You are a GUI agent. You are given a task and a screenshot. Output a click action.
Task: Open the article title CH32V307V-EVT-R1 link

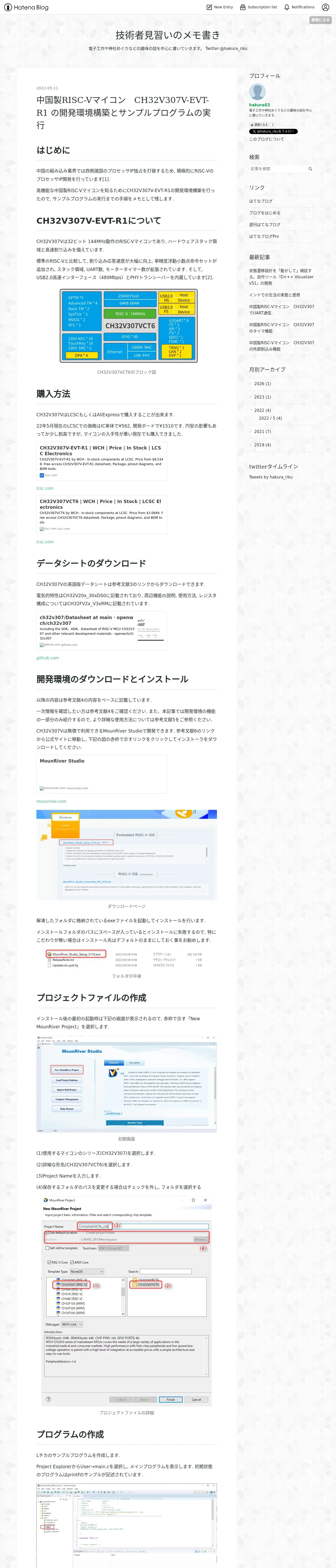coord(124,112)
